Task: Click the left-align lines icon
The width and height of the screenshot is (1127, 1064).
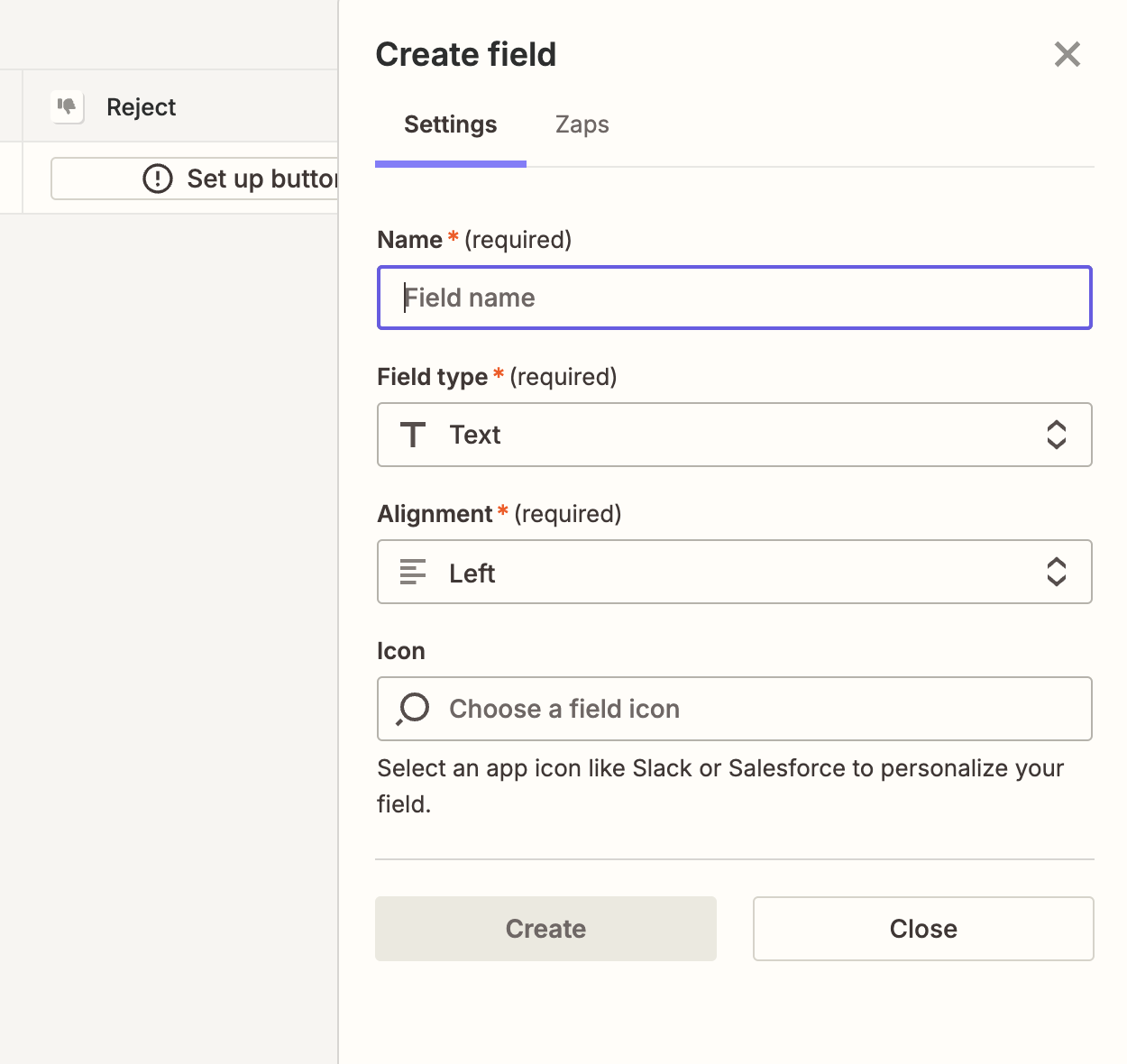Action: (x=413, y=572)
